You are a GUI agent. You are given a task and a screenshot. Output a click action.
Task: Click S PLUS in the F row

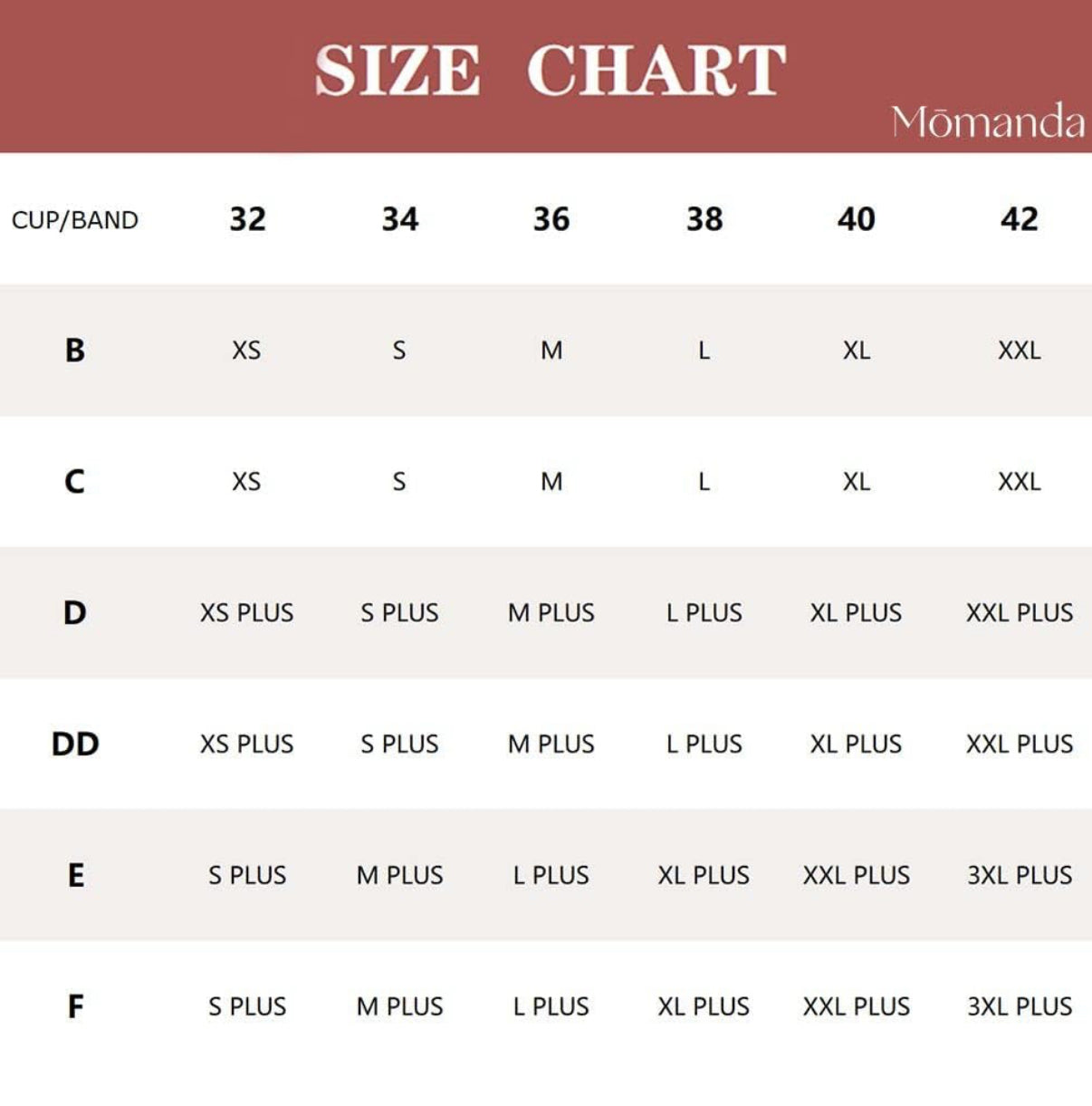pos(247,1006)
